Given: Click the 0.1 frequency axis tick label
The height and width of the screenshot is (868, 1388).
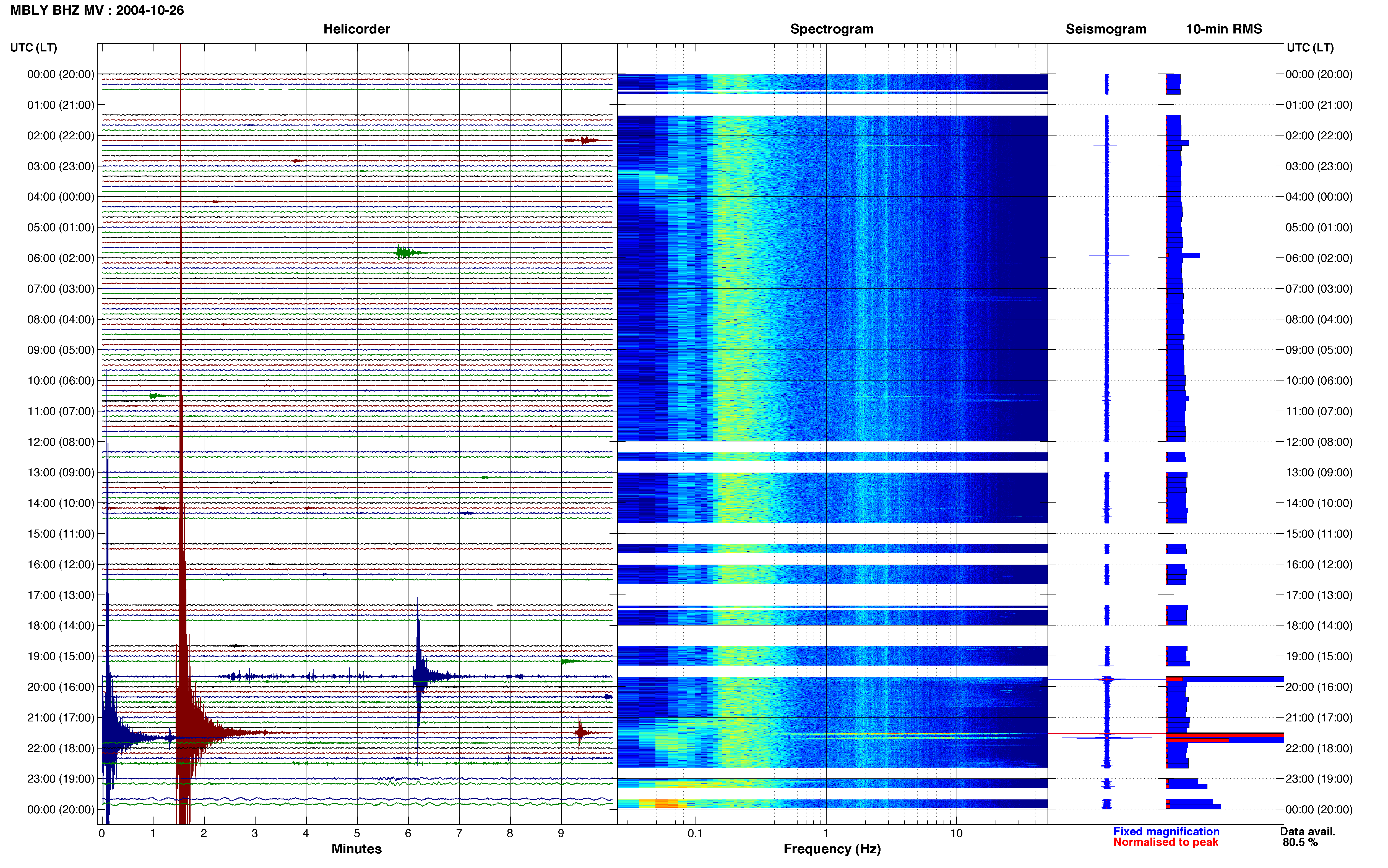Looking at the screenshot, I should [x=695, y=833].
